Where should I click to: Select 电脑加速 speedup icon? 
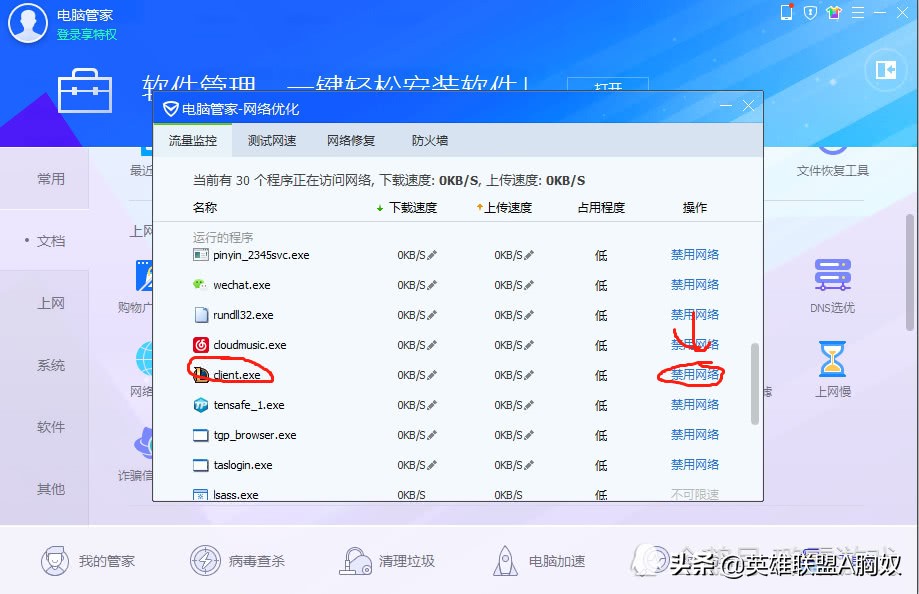504,561
